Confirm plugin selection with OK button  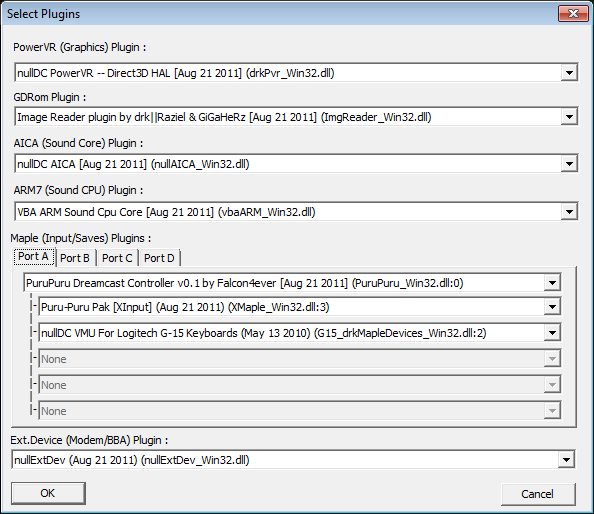coord(48,493)
